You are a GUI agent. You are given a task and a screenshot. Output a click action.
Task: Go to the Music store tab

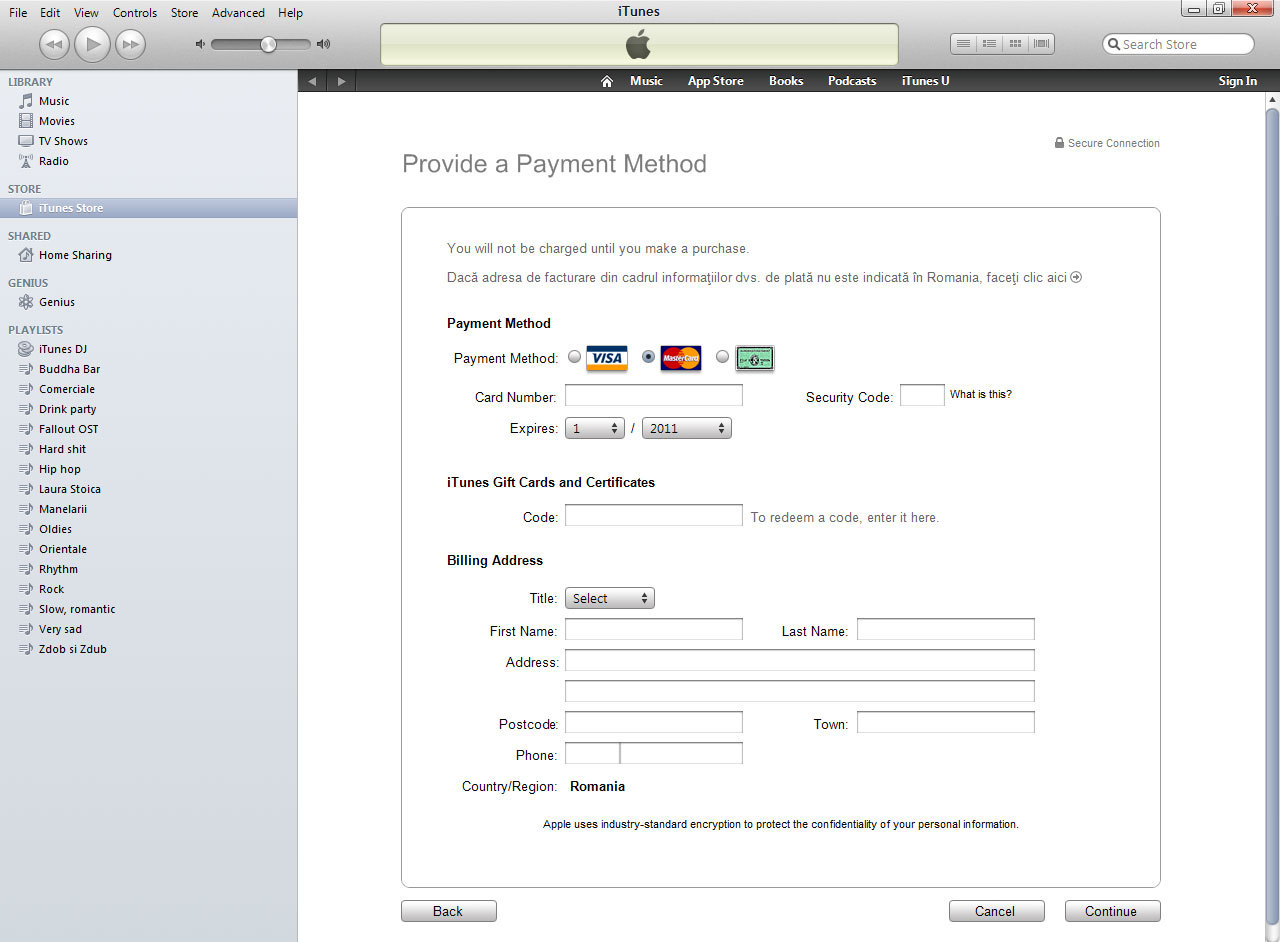(646, 81)
